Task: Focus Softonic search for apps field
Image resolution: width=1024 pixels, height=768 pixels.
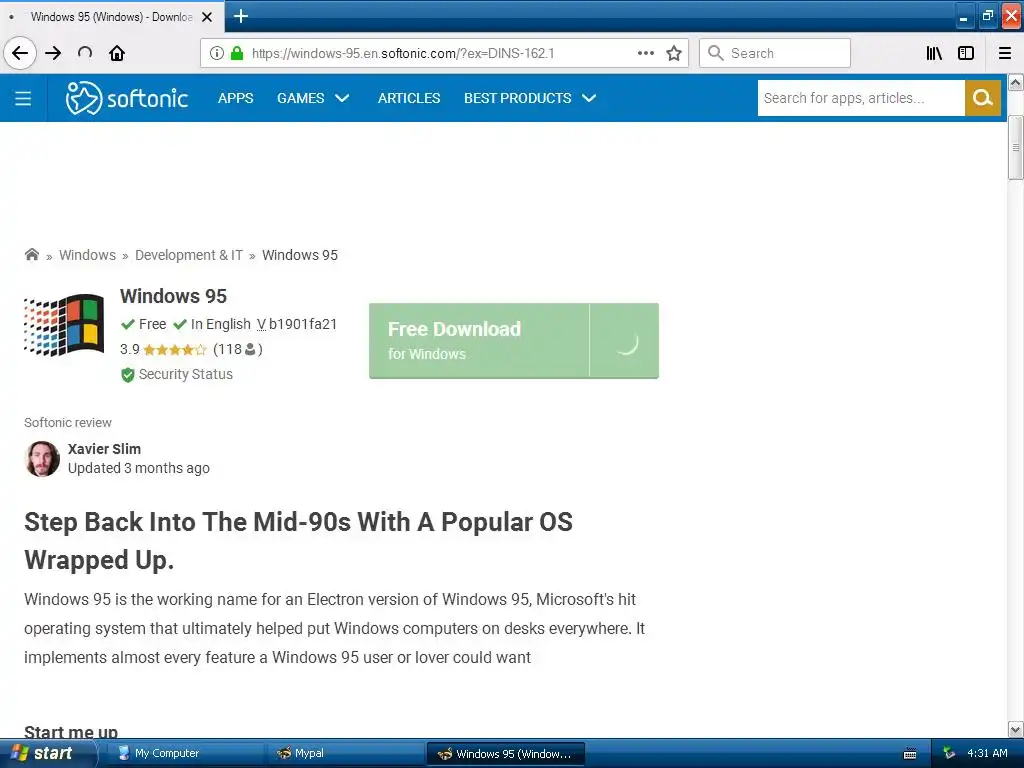Action: click(861, 98)
